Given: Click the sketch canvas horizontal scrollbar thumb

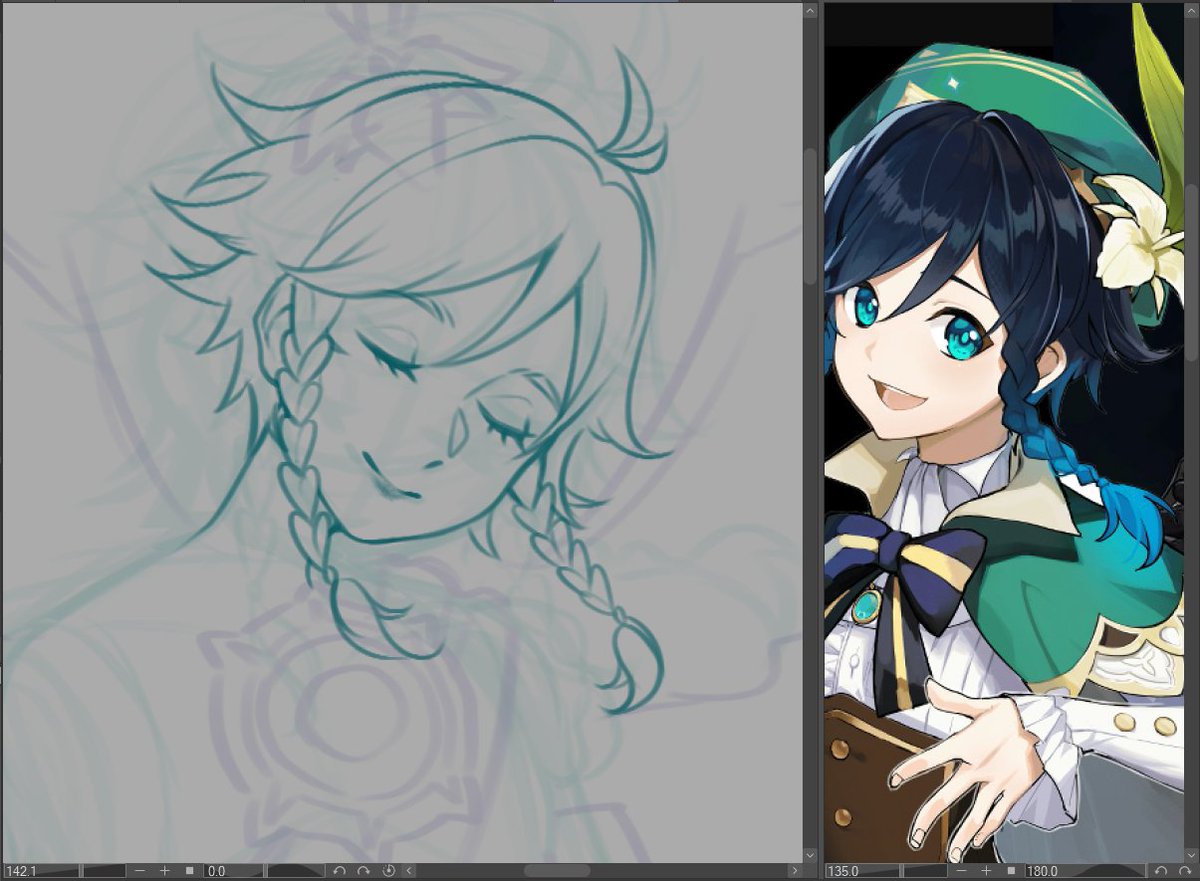Looking at the screenshot, I should point(557,871).
